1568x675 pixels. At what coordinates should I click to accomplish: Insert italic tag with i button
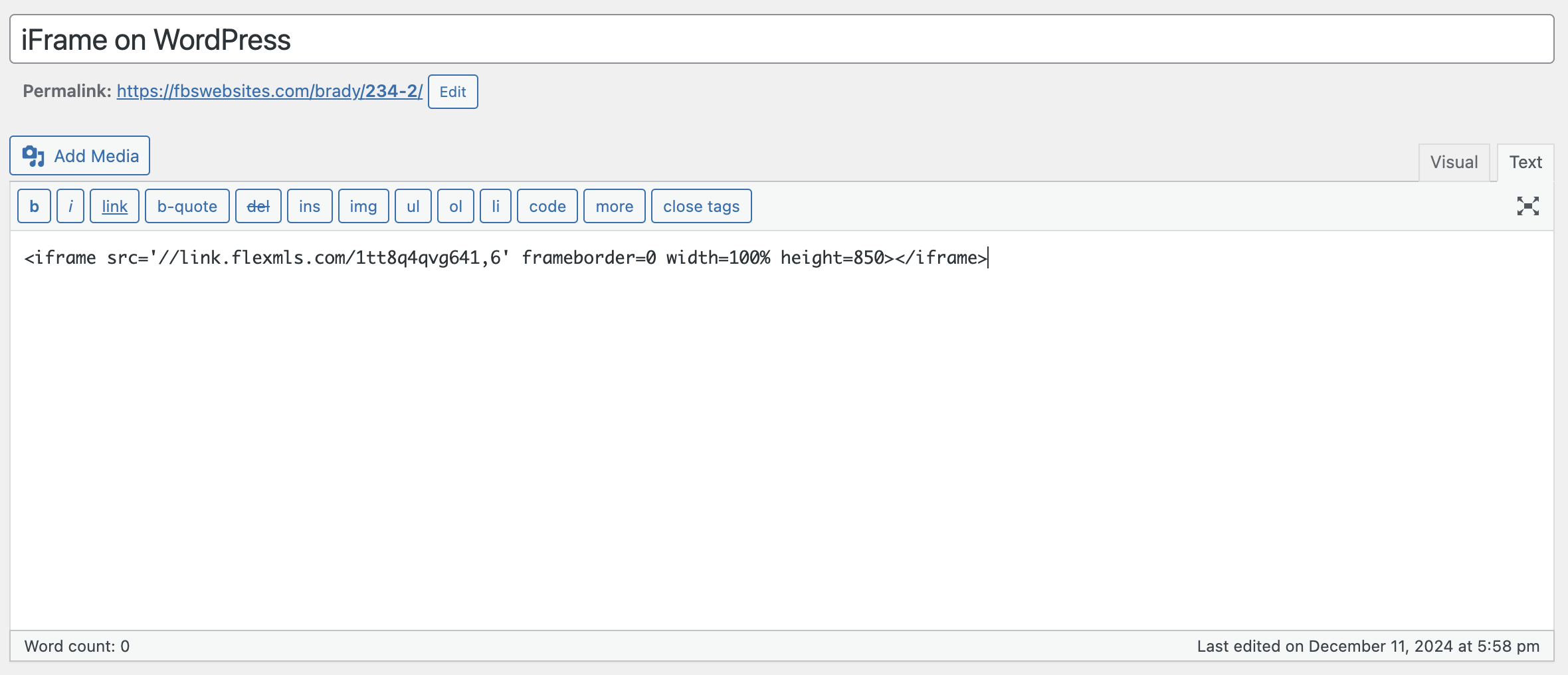click(70, 206)
